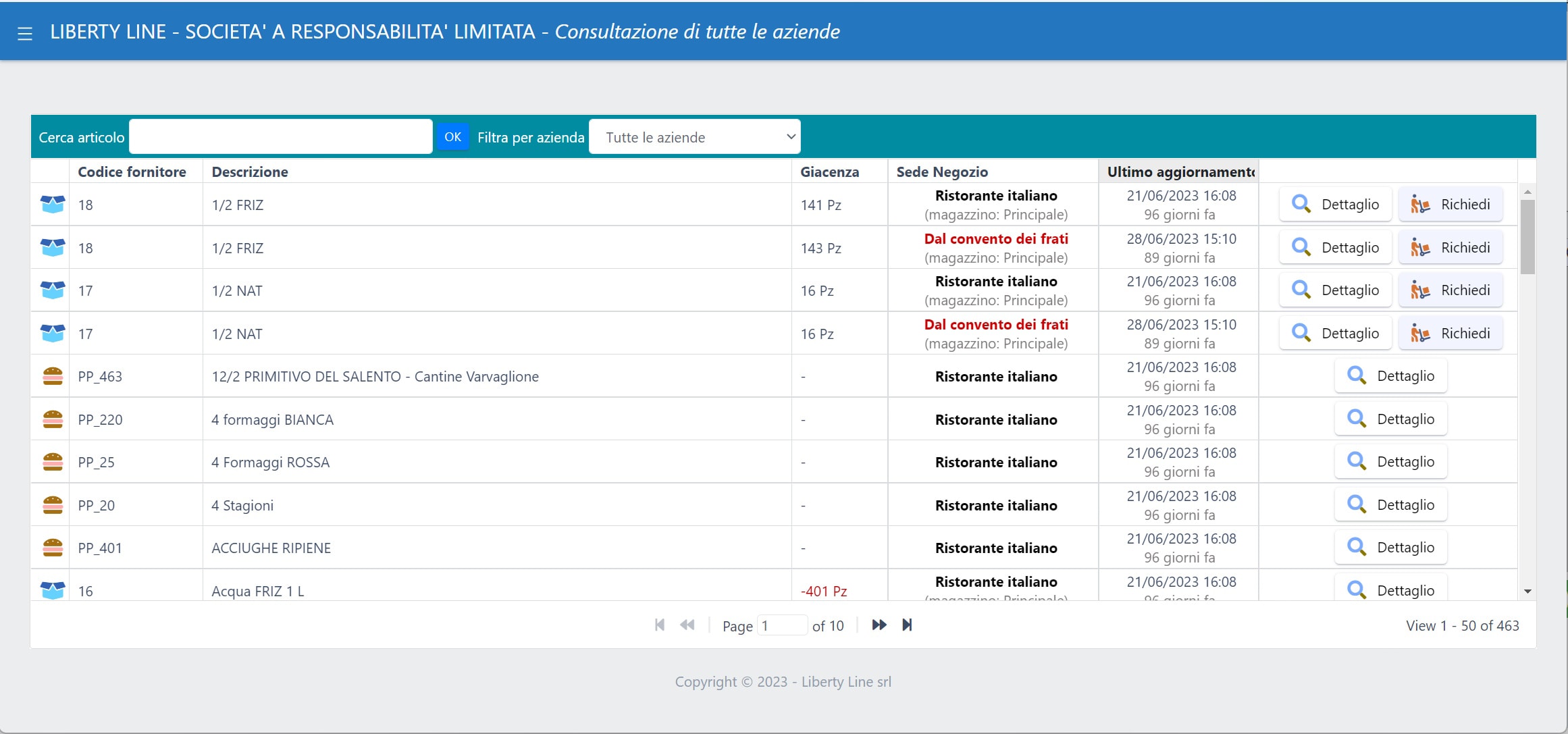The image size is (1568, 734).
Task: Click Richiedi for 1/2 NAT Dal convento row
Action: point(1451,334)
